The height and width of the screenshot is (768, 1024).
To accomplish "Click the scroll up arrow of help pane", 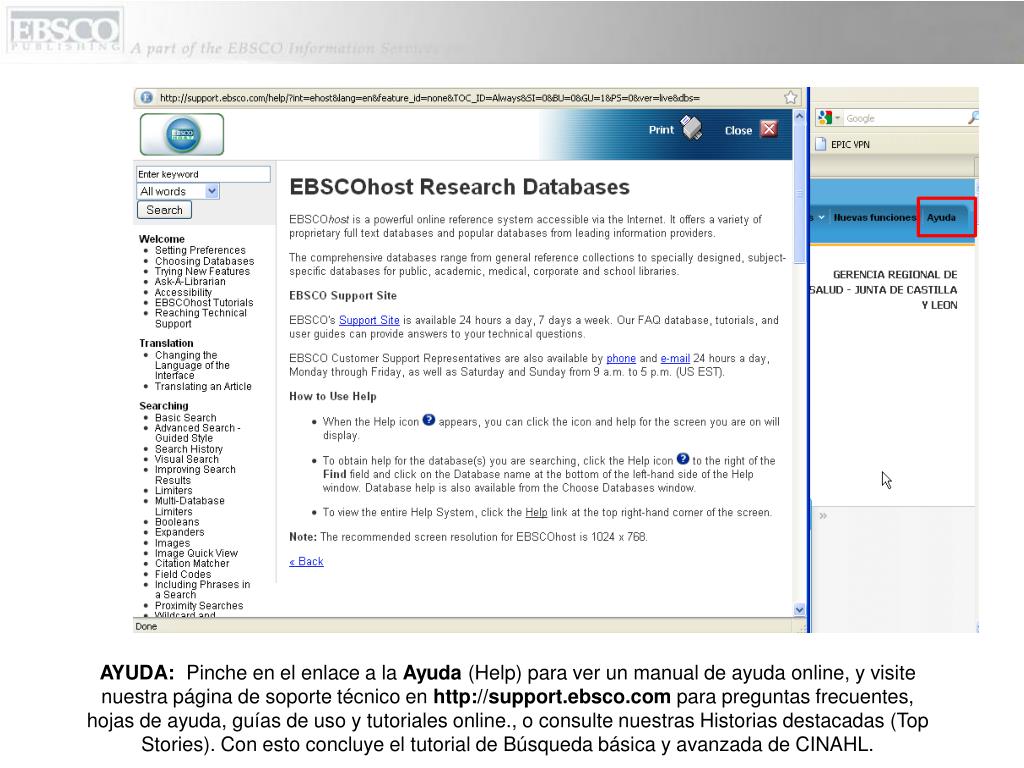I will (799, 116).
